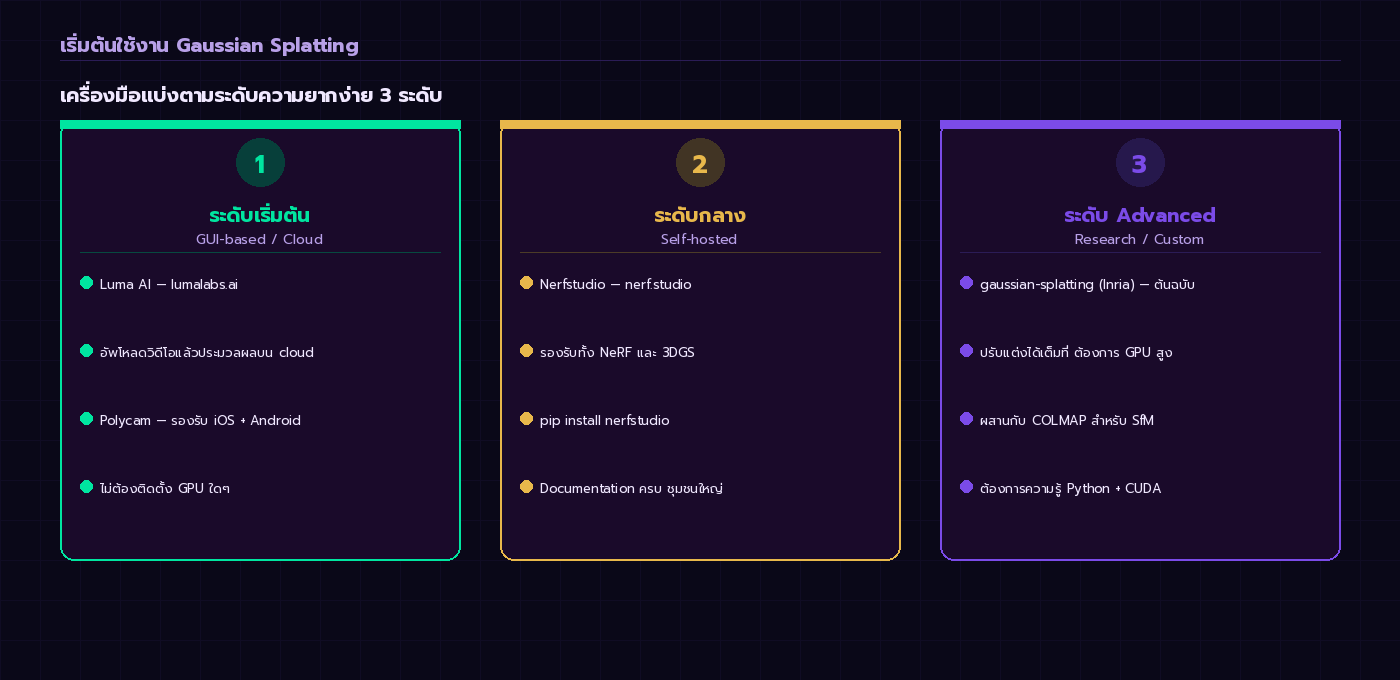Screen dimensions: 1400x680
Task: Click the GUI-based / Cloud subtitle
Action: (260, 240)
